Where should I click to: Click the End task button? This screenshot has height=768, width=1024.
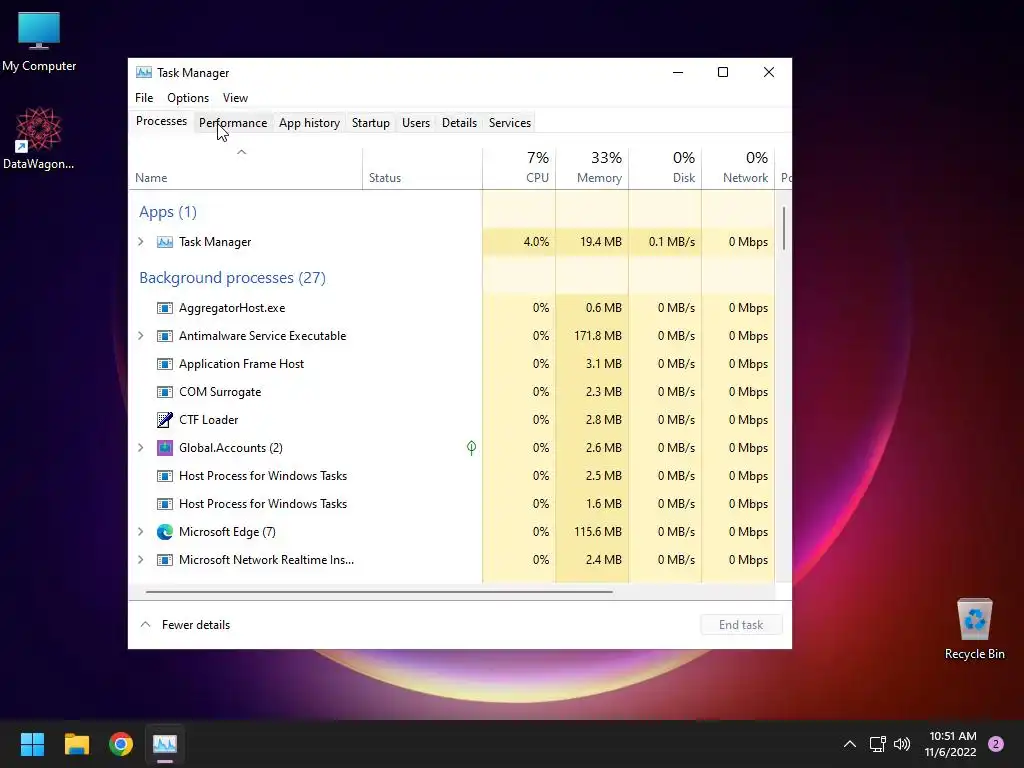tap(741, 625)
